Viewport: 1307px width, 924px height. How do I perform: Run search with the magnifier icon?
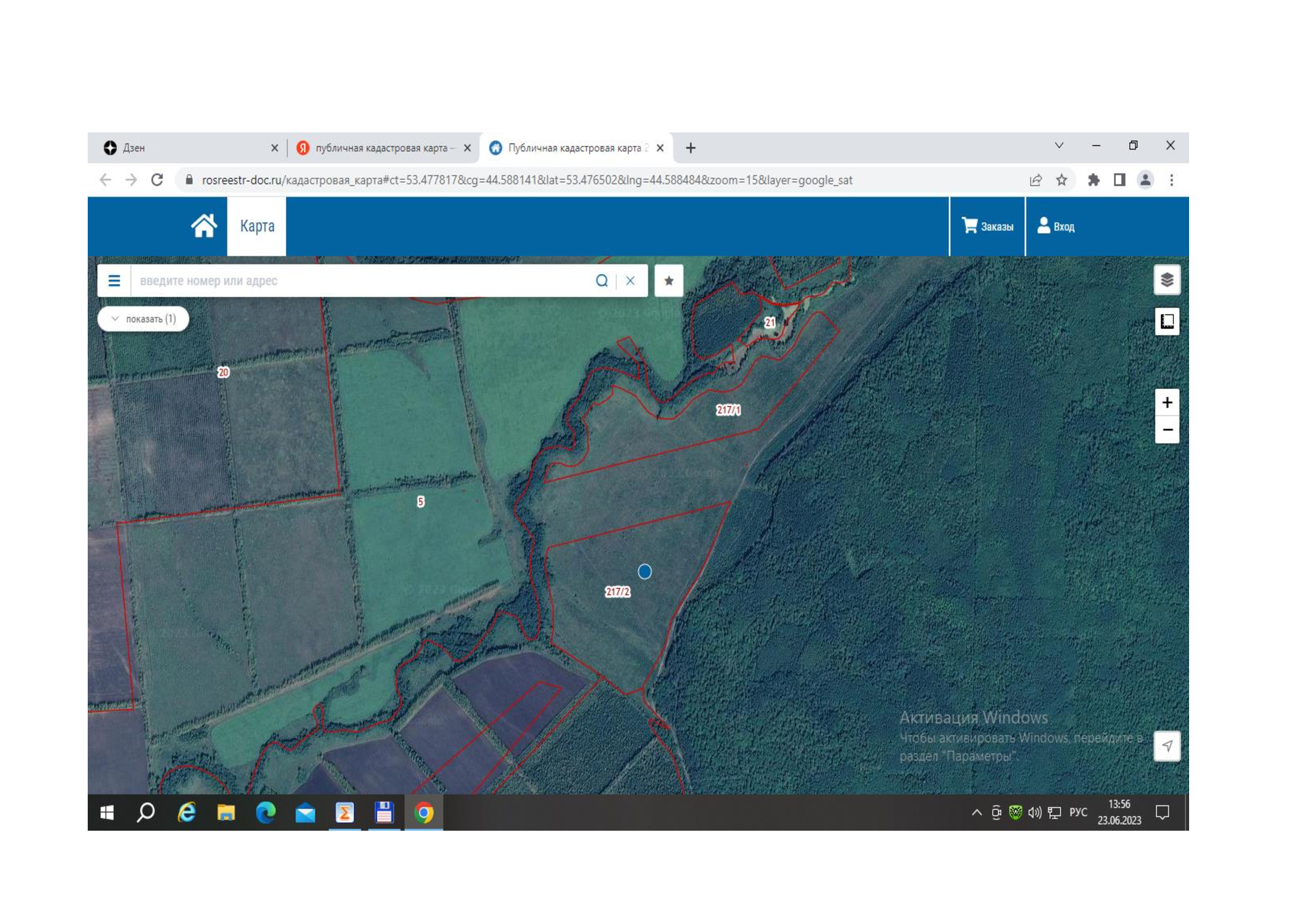(602, 280)
